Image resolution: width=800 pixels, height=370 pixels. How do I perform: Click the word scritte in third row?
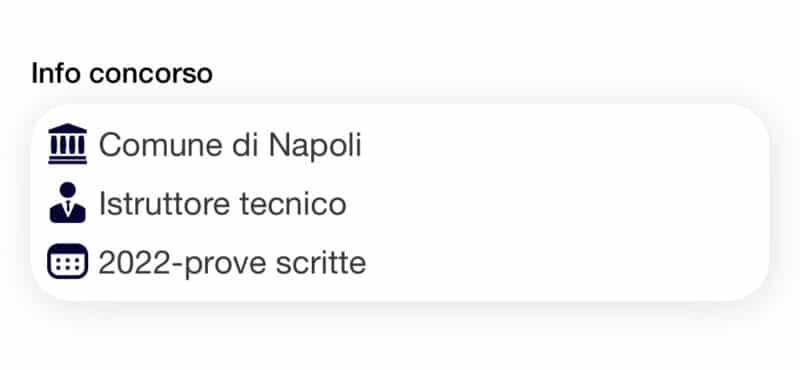[x=321, y=263]
